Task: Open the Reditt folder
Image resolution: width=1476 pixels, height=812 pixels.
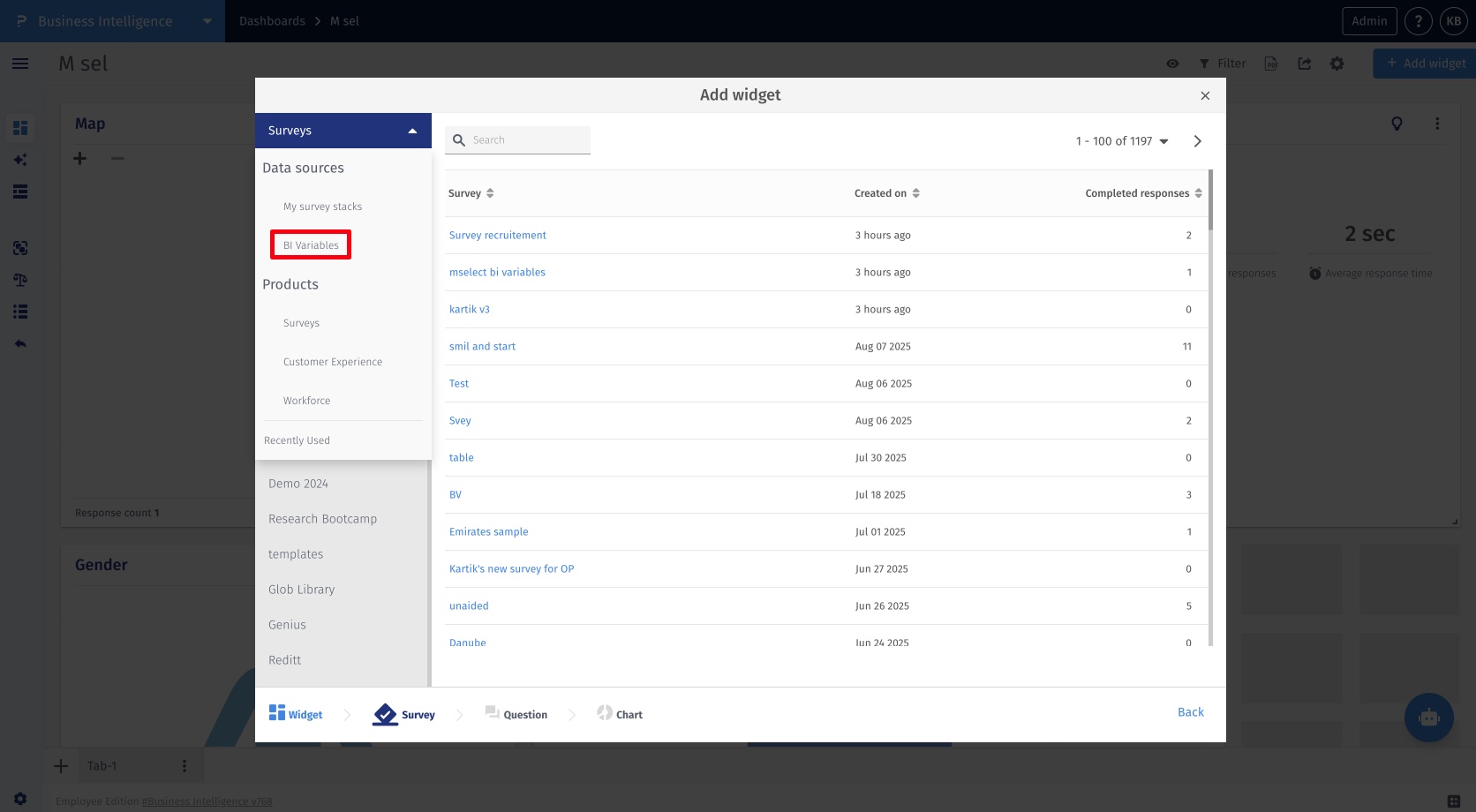Action: pos(284,660)
